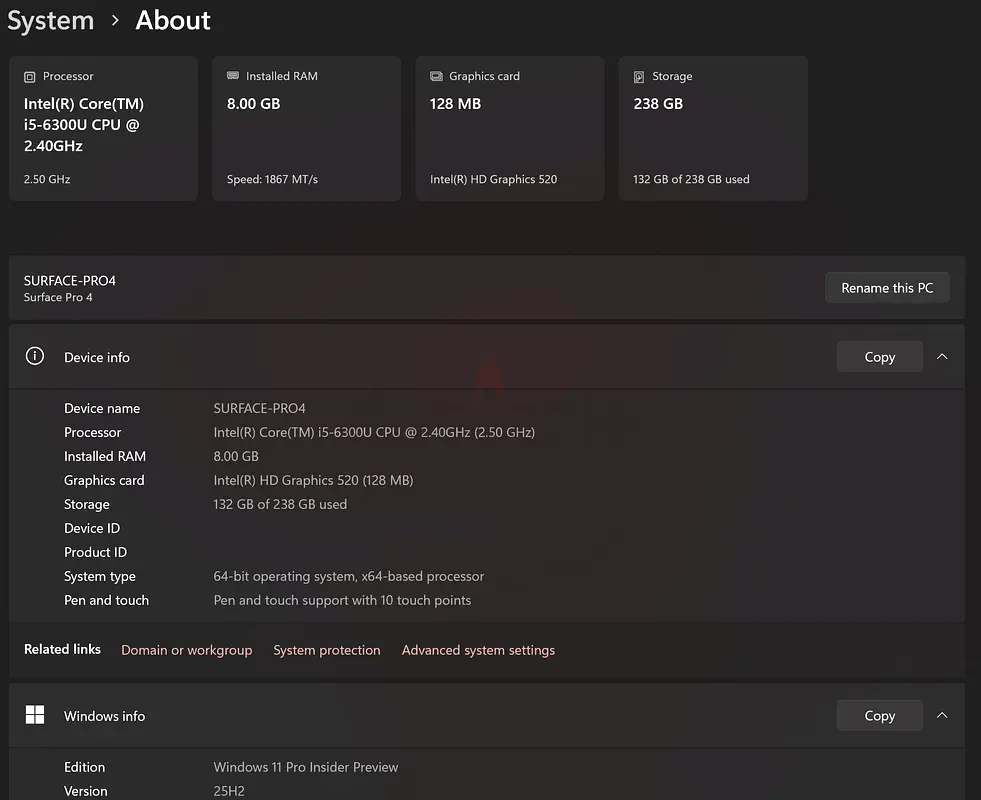Click 'Speed: 1867 MT/s' in RAM card

[x=272, y=179]
